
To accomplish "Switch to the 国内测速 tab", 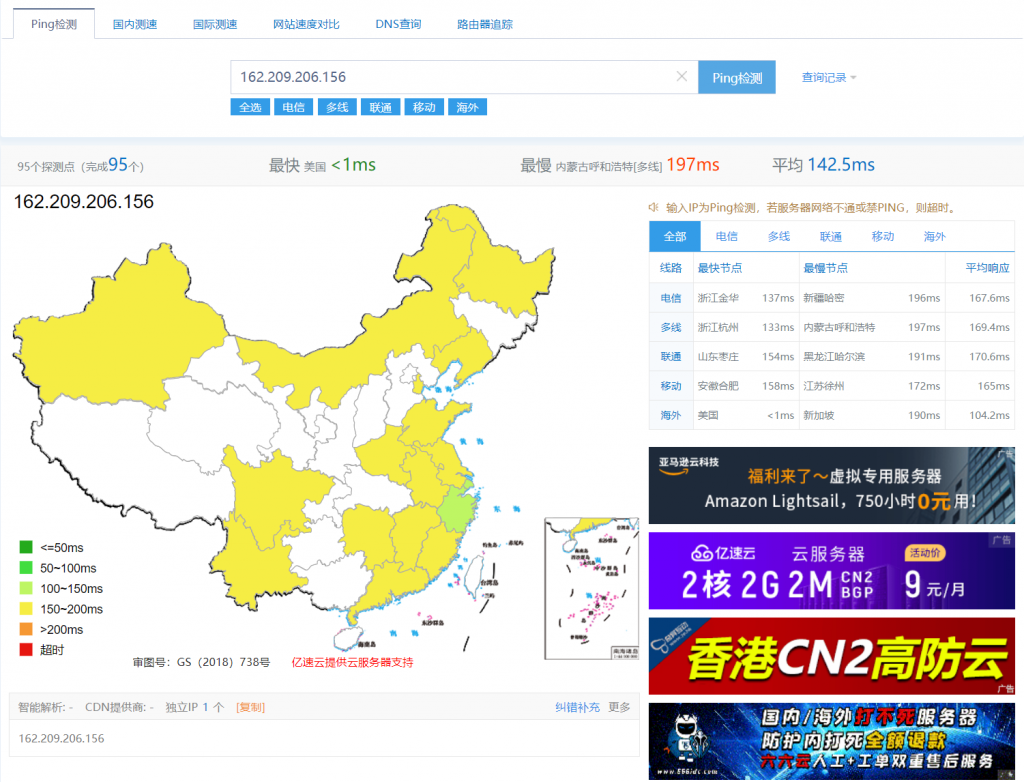I will [135, 24].
